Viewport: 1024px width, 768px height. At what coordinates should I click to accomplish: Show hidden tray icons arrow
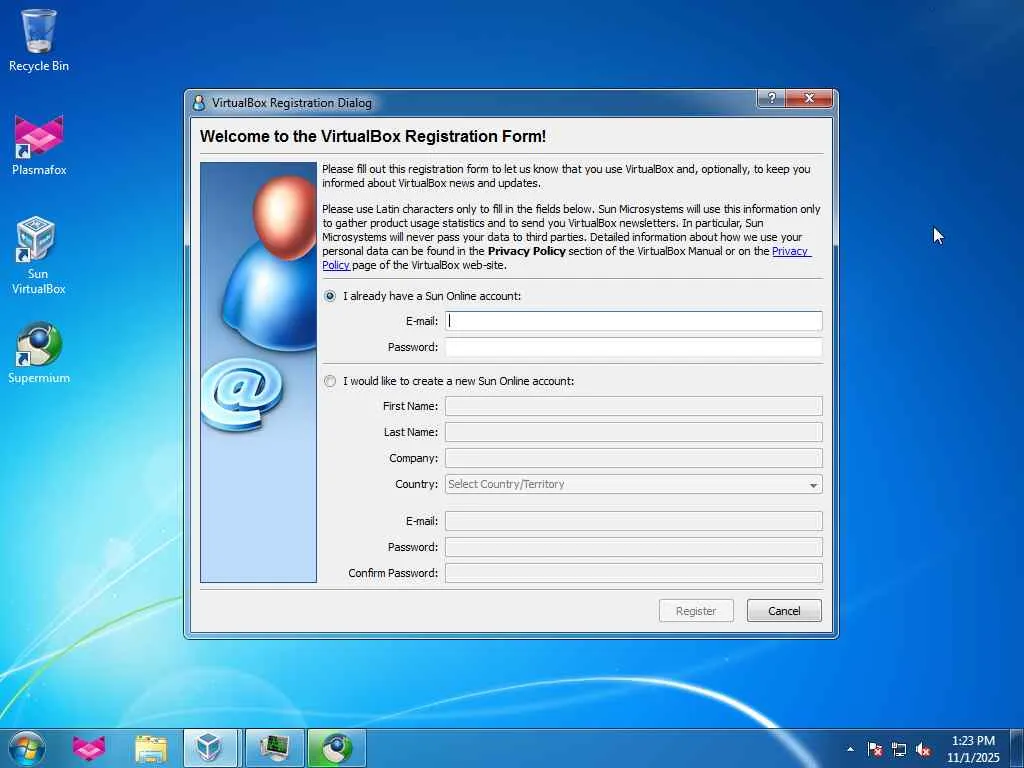click(x=850, y=749)
